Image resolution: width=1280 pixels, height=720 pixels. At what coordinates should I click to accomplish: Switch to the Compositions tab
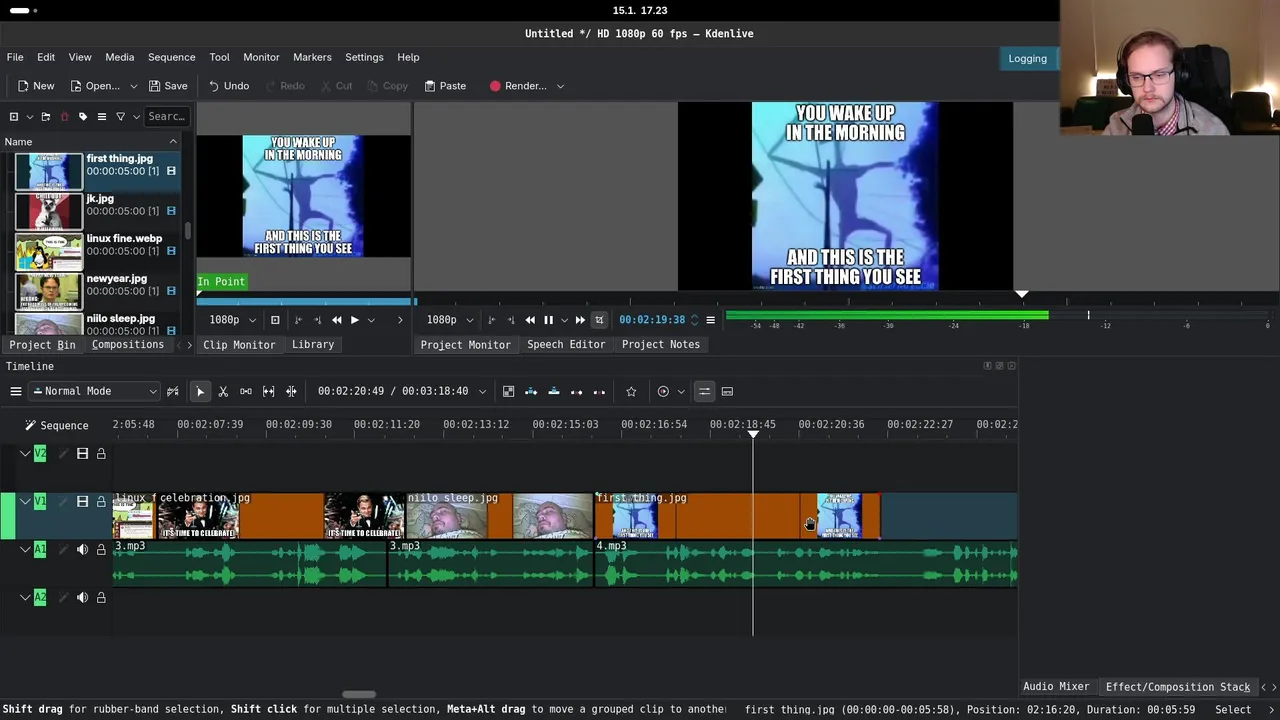(128, 344)
